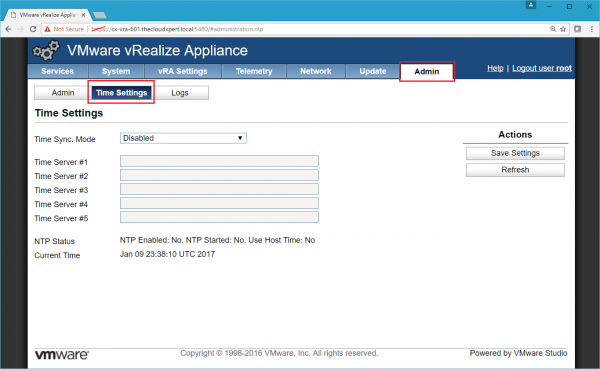600x369 pixels.
Task: Switch to the Services tab
Action: click(58, 71)
